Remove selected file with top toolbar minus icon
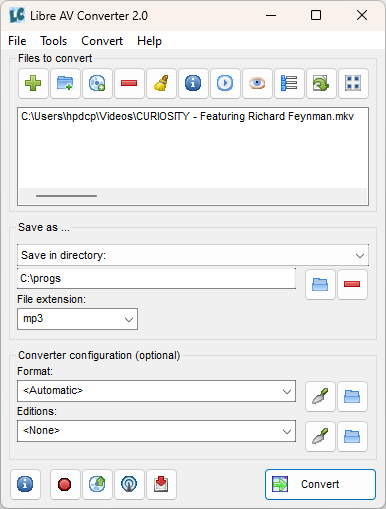The image size is (386, 509). point(129,83)
